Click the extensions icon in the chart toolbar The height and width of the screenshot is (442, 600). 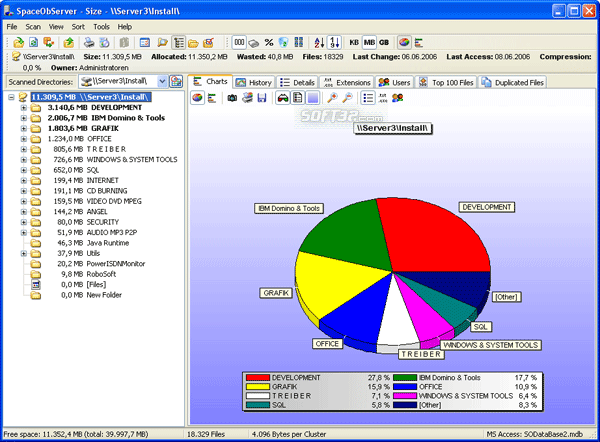pos(383,98)
